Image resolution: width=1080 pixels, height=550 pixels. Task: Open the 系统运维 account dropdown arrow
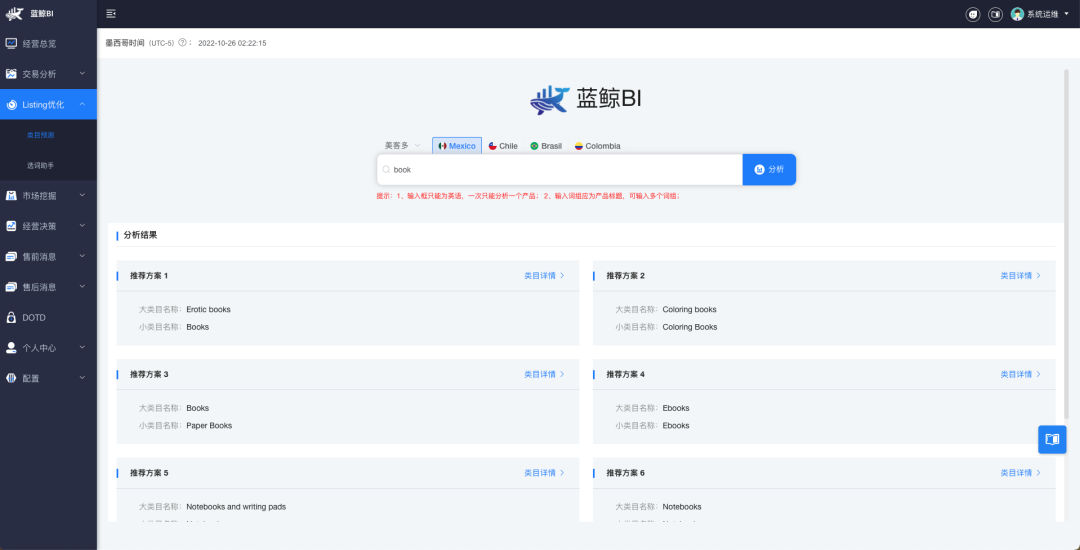1066,14
